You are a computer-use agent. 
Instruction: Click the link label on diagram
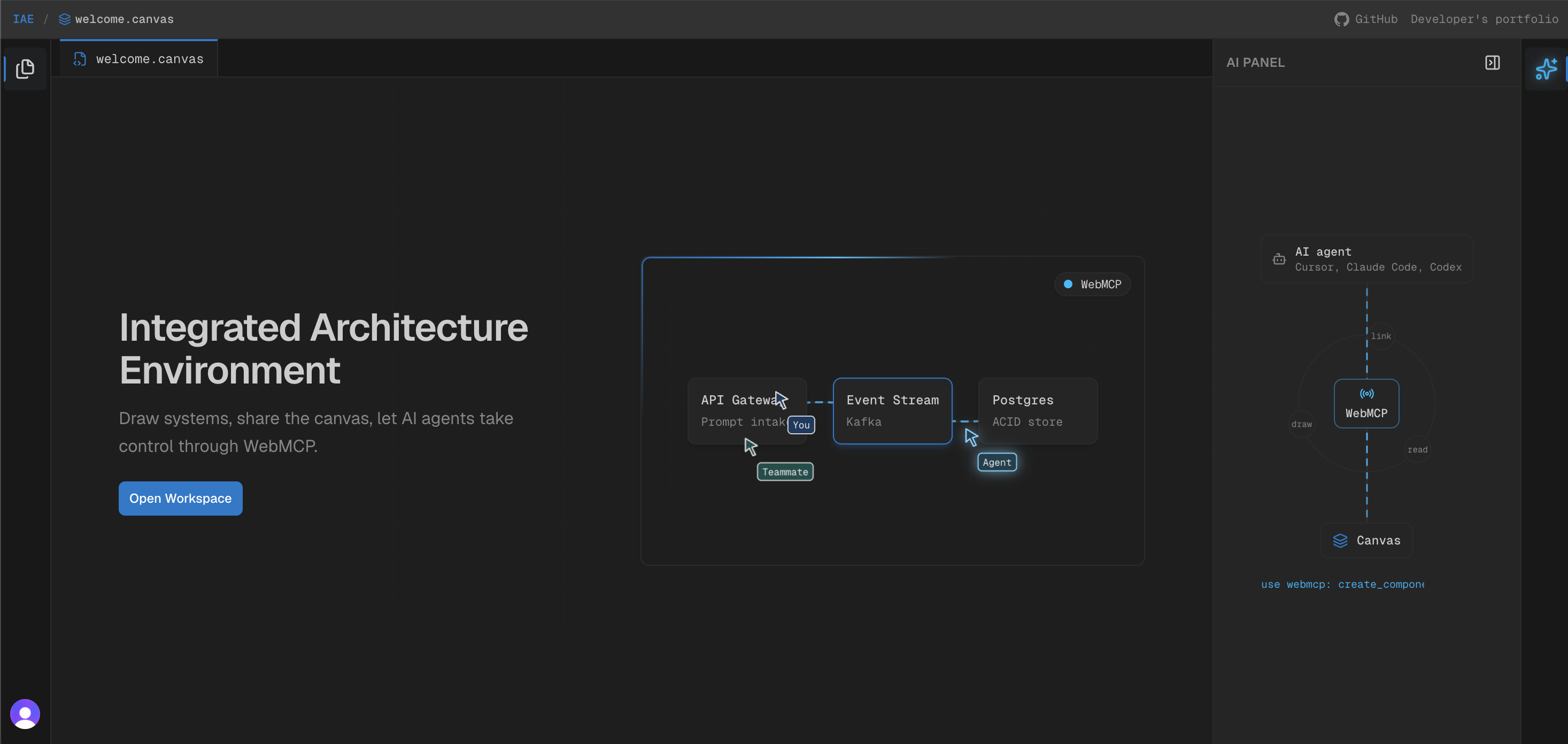(1380, 336)
